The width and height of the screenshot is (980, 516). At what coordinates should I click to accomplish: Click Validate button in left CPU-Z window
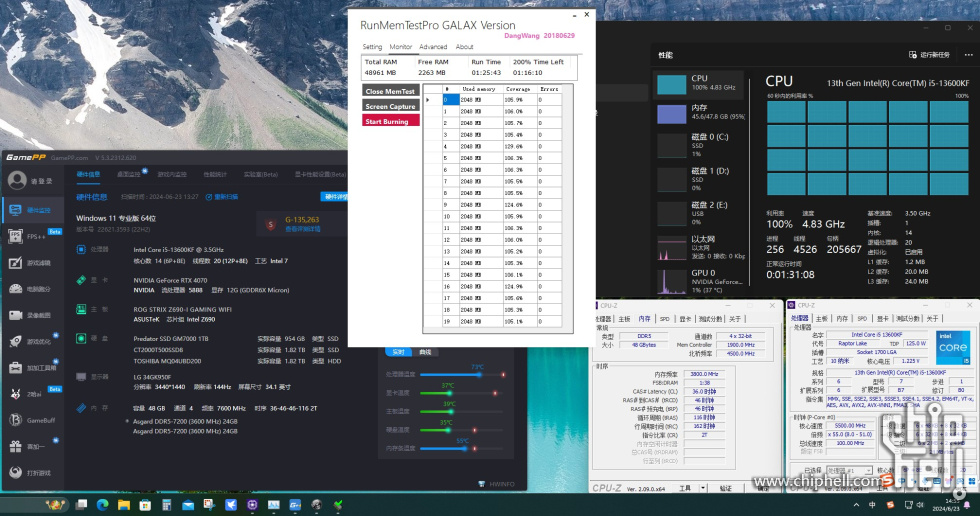point(726,488)
